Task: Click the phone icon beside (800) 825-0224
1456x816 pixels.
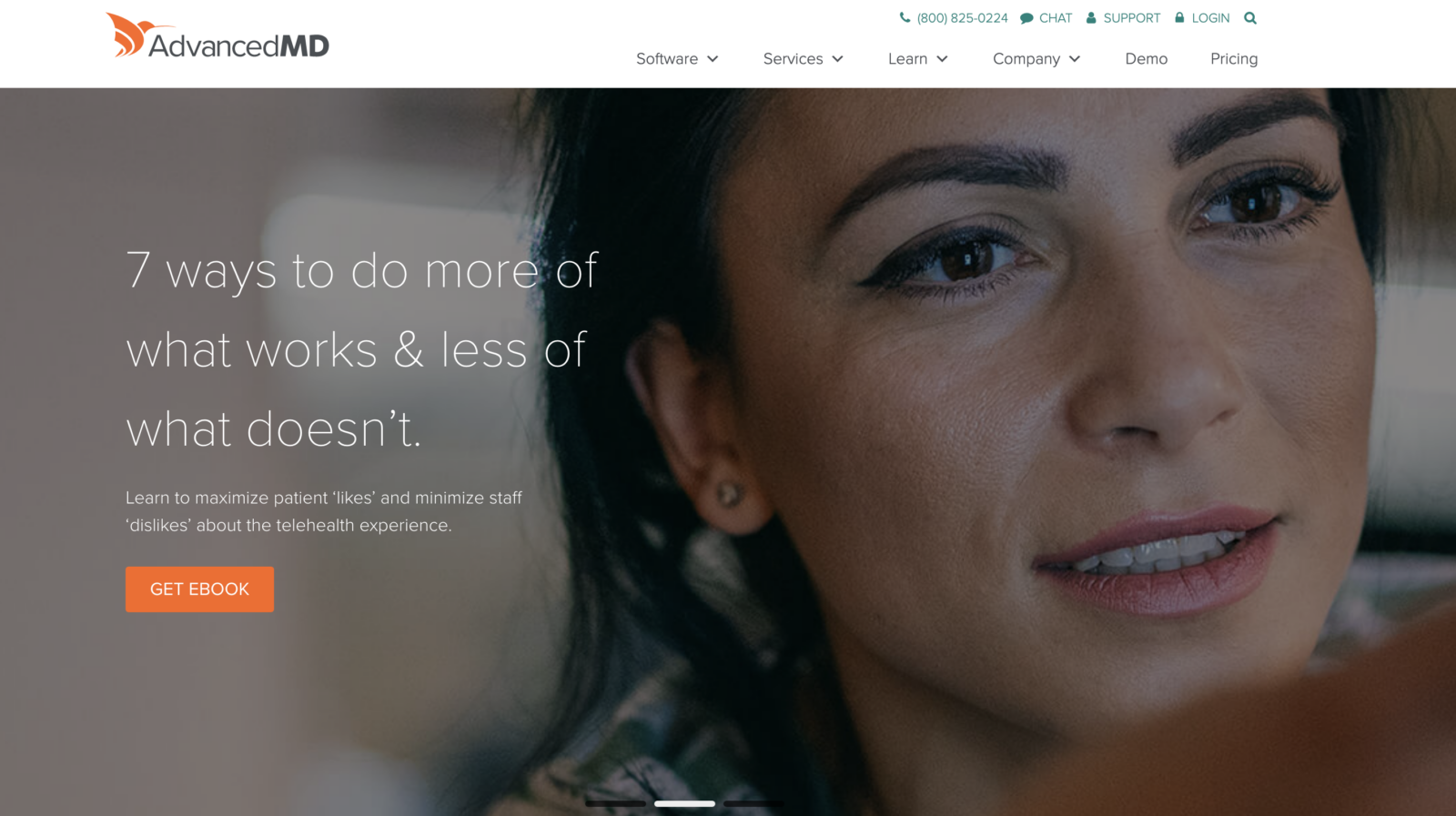Action: (x=905, y=17)
